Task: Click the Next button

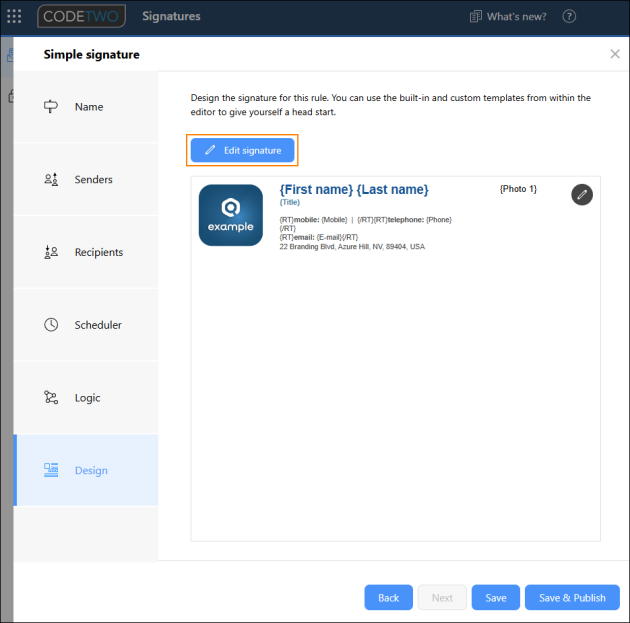Action: coord(442,597)
